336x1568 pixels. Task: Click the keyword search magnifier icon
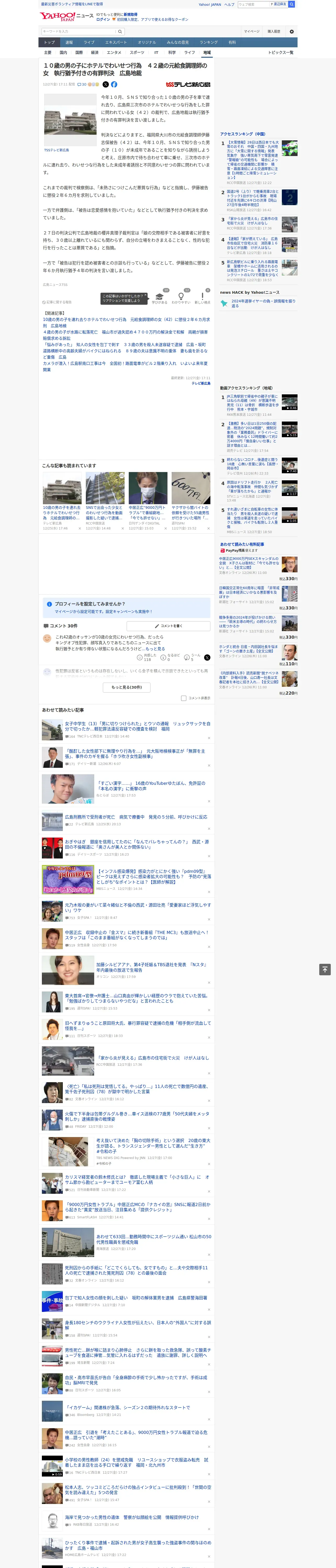[x=120, y=32]
